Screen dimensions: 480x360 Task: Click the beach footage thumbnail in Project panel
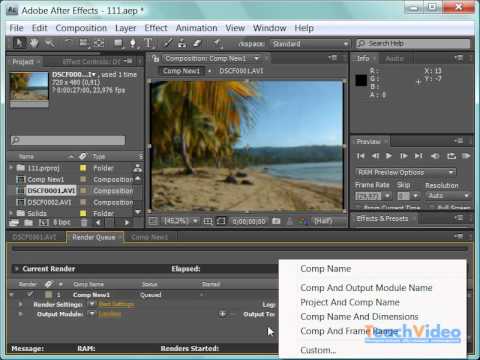tap(29, 86)
